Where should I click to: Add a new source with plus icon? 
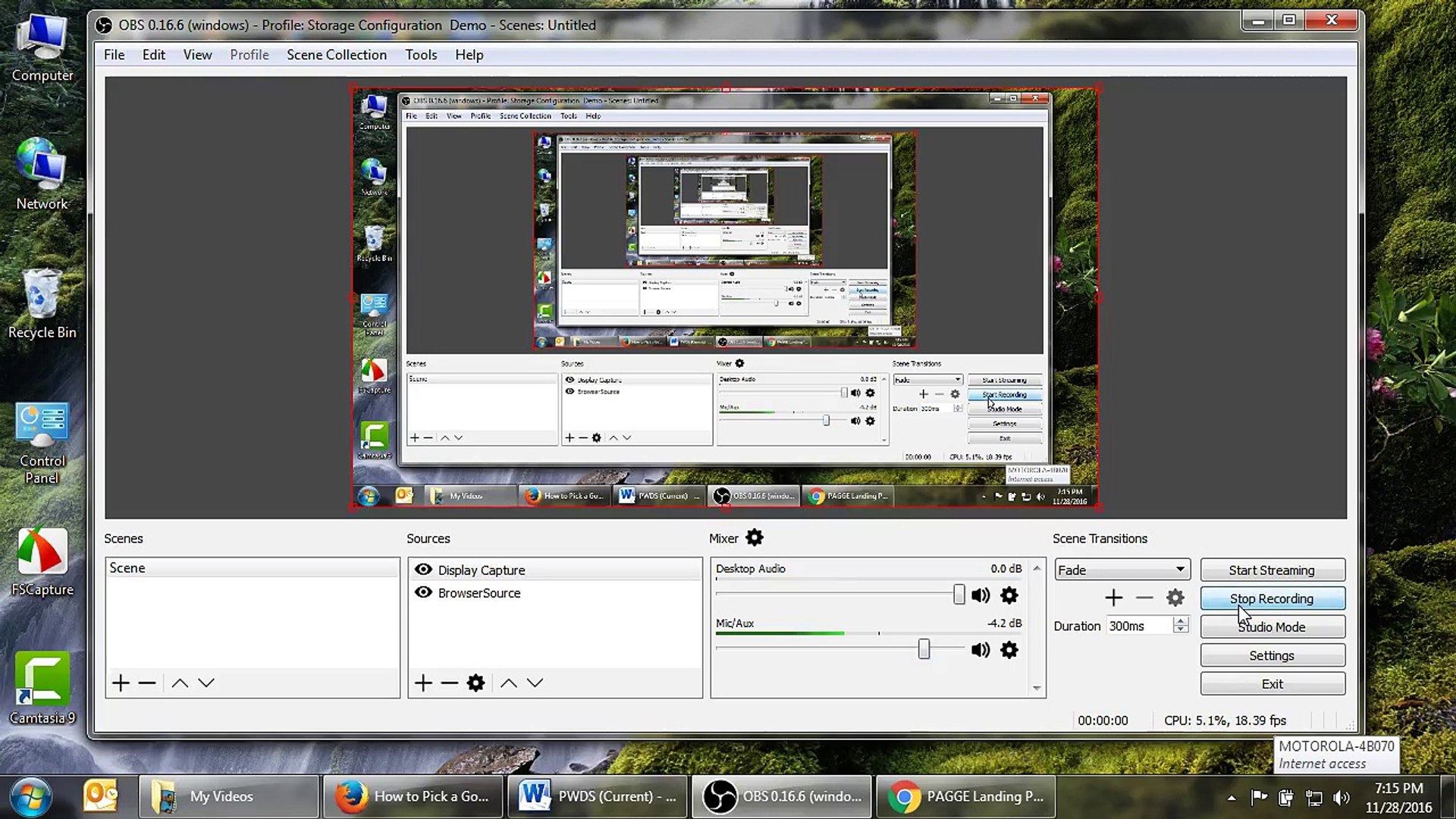tap(423, 683)
